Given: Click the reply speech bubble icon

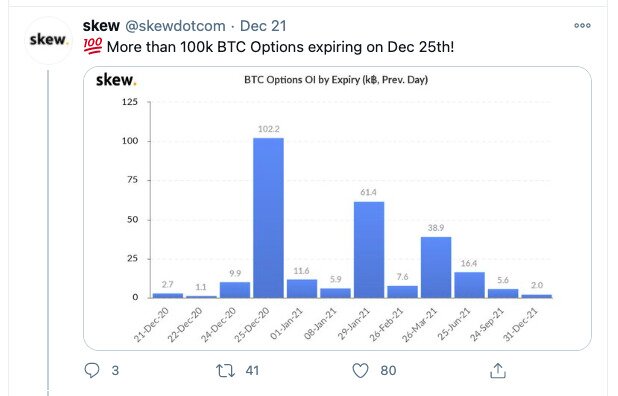Looking at the screenshot, I should 92,370.
